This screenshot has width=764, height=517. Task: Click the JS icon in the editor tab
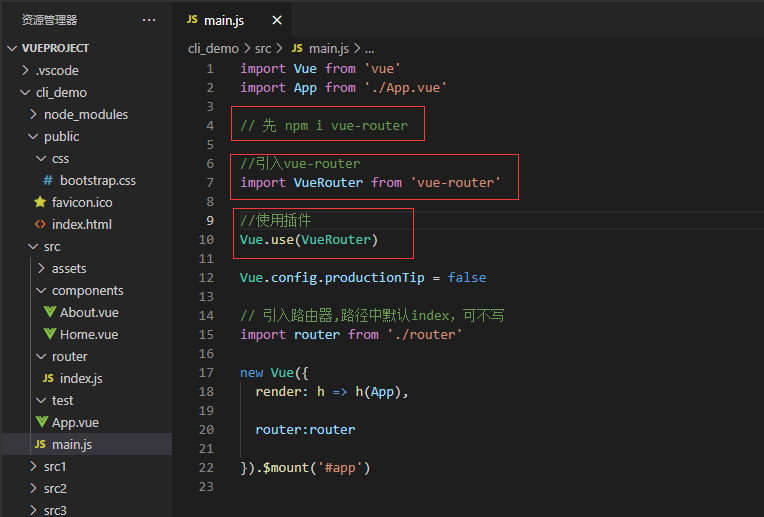click(192, 19)
